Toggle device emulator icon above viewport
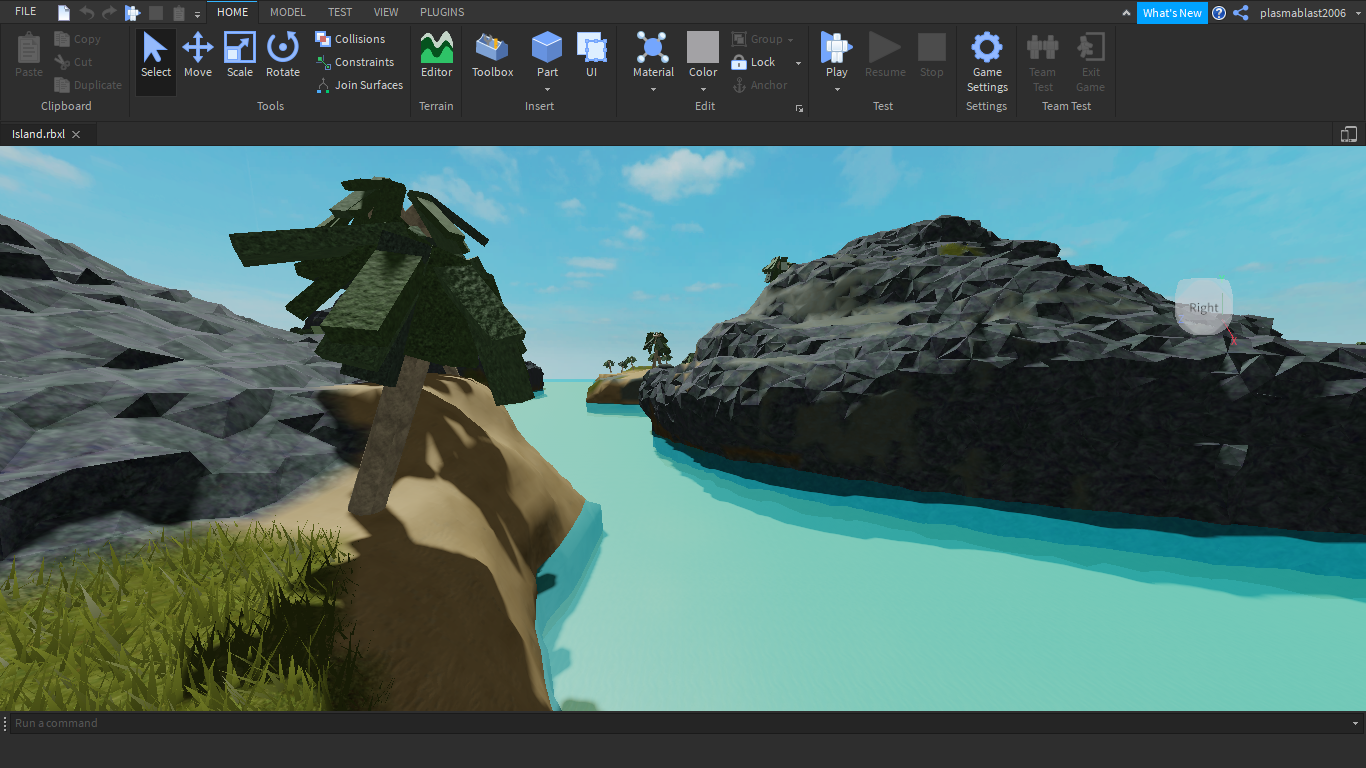 (1349, 134)
